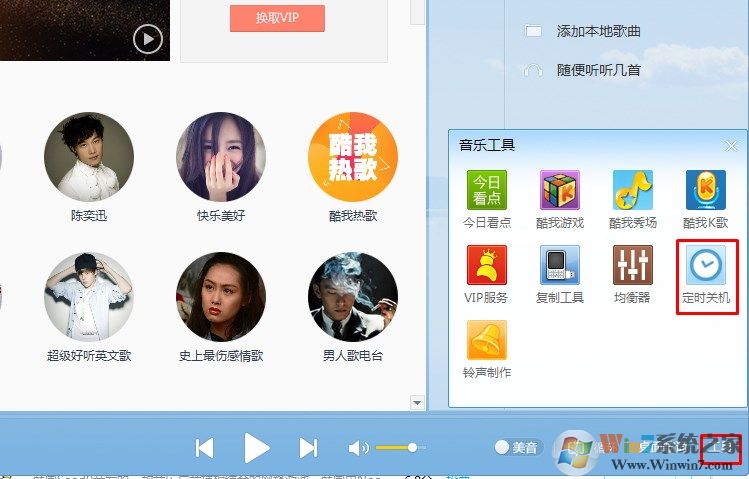
Task: Click 随便听听几首 to listen randomly
Action: pyautogui.click(x=598, y=71)
